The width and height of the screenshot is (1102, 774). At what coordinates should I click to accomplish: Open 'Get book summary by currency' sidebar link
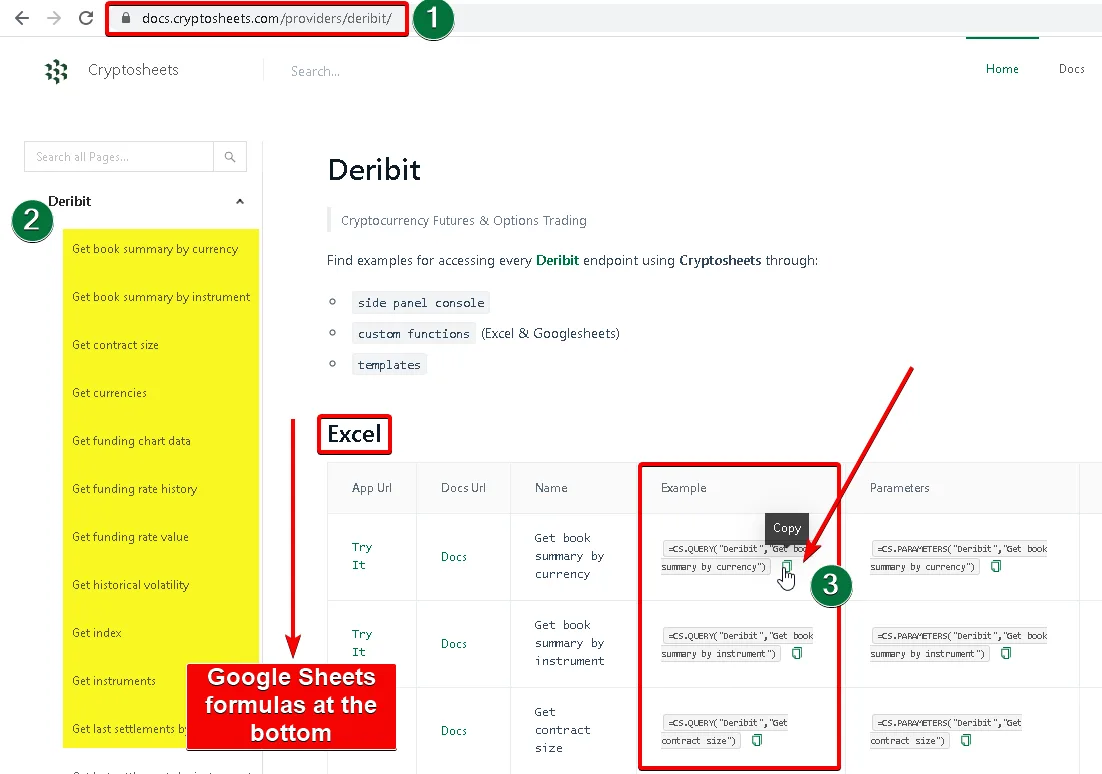click(x=155, y=249)
